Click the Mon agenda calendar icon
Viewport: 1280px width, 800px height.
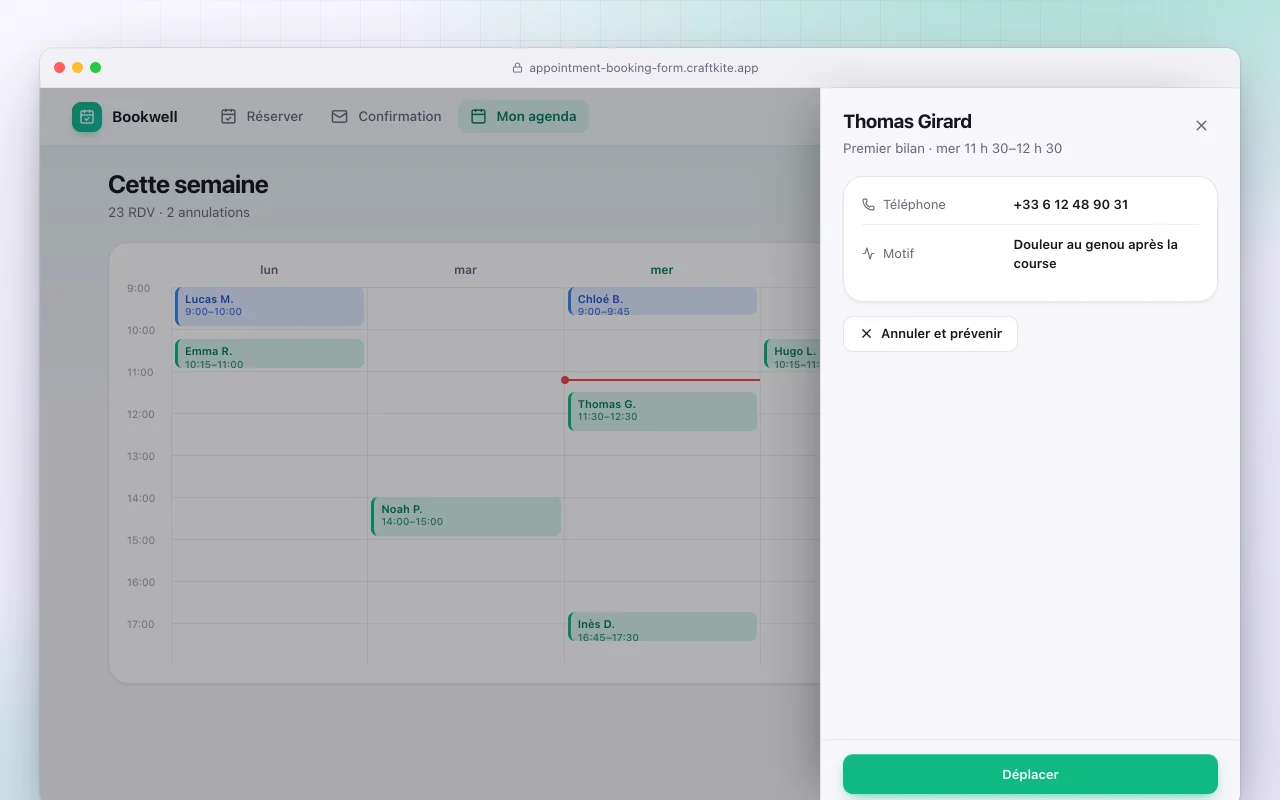[x=478, y=117]
